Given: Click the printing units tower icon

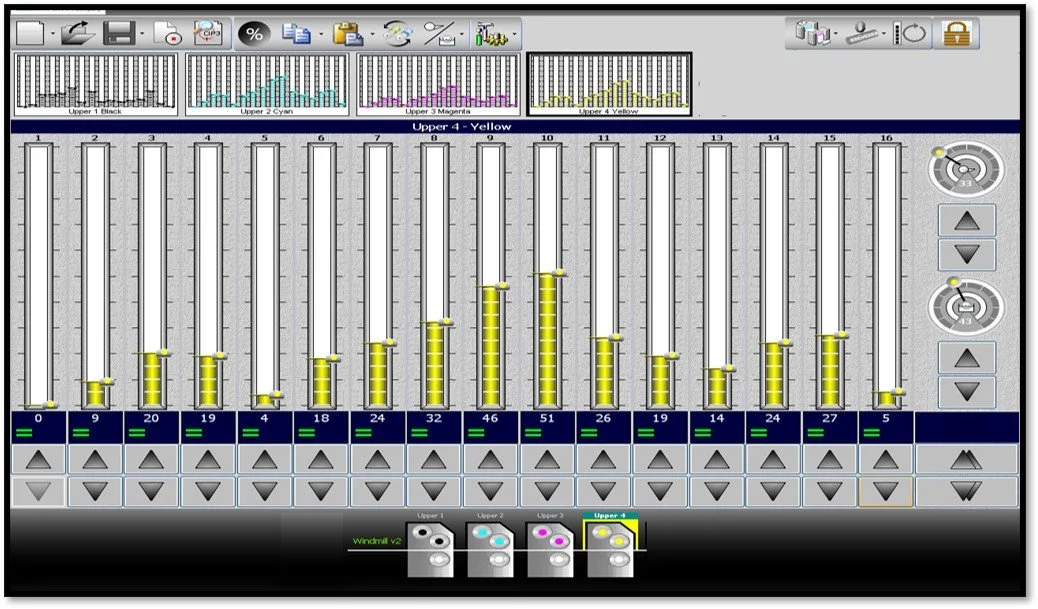Looking at the screenshot, I should pos(812,32).
